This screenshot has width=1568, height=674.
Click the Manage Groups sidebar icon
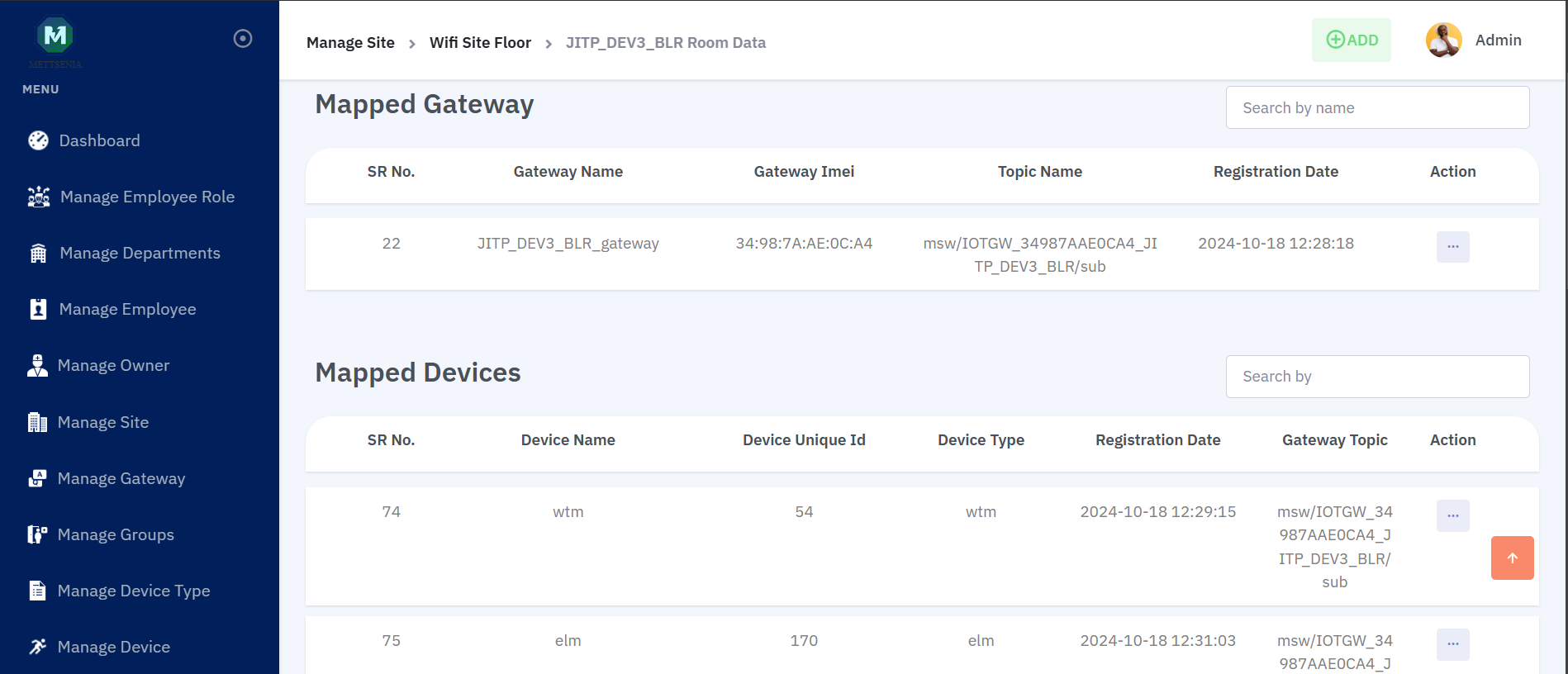(x=37, y=534)
